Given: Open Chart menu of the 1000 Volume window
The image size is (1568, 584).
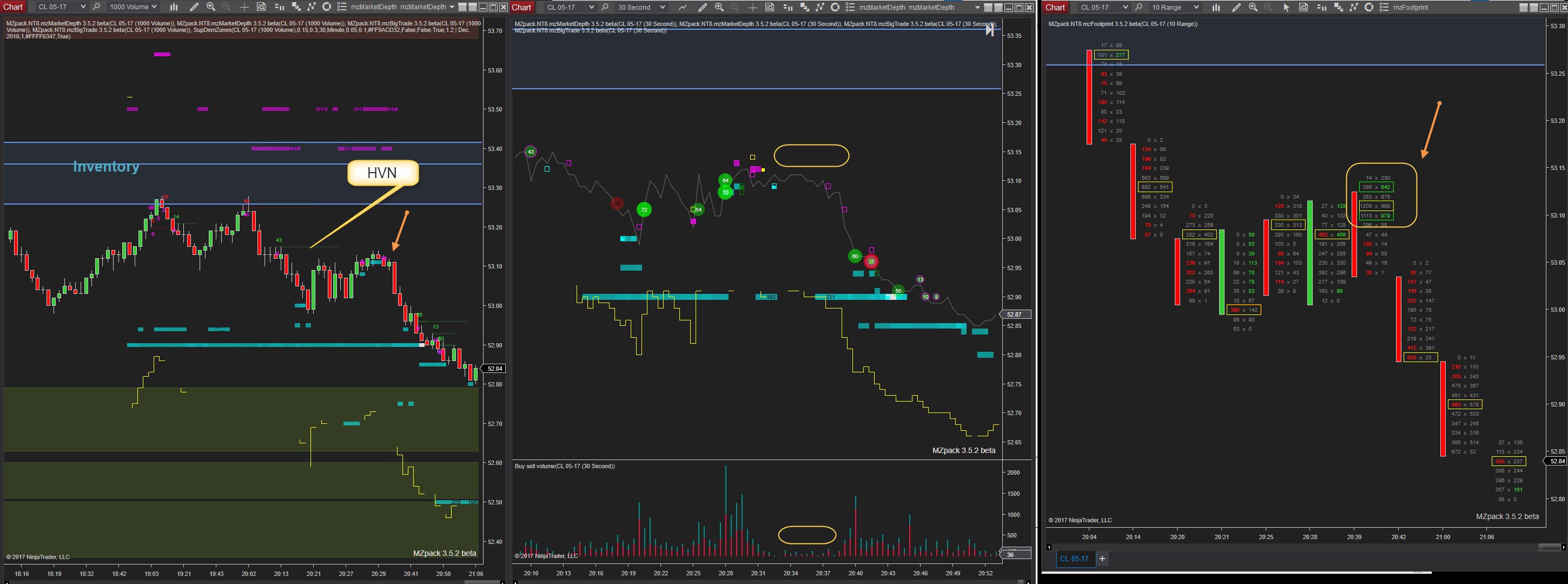Looking at the screenshot, I should coord(14,6).
